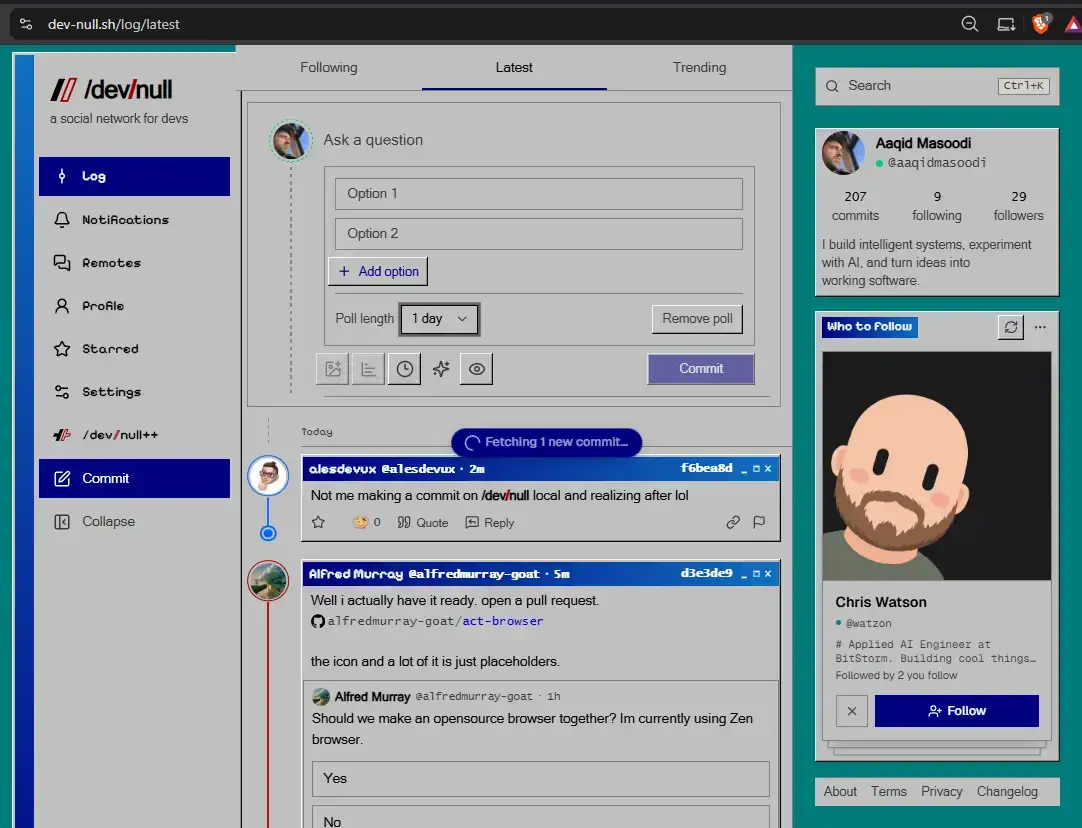1082x828 pixels.
Task: Click the GitHub icon beside act-browser repo
Action: point(317,621)
